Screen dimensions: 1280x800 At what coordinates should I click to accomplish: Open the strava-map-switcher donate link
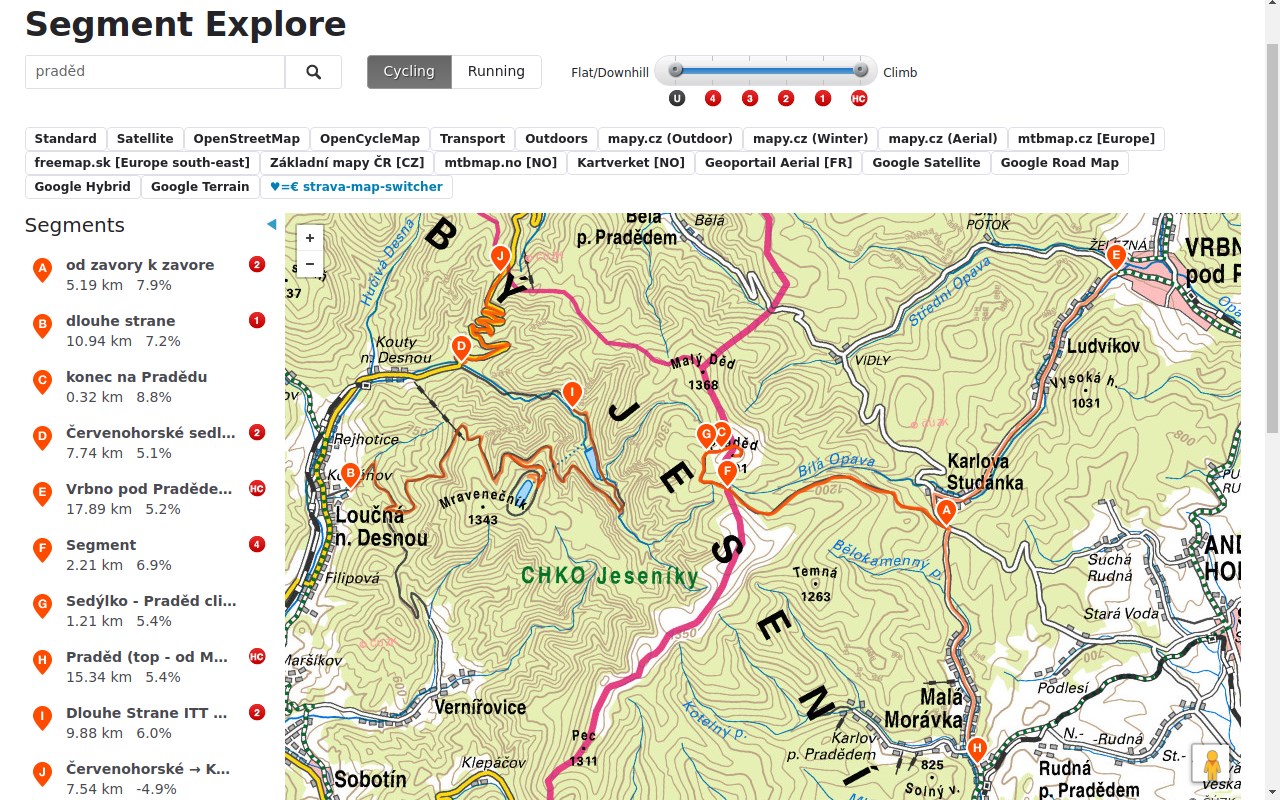coord(356,187)
